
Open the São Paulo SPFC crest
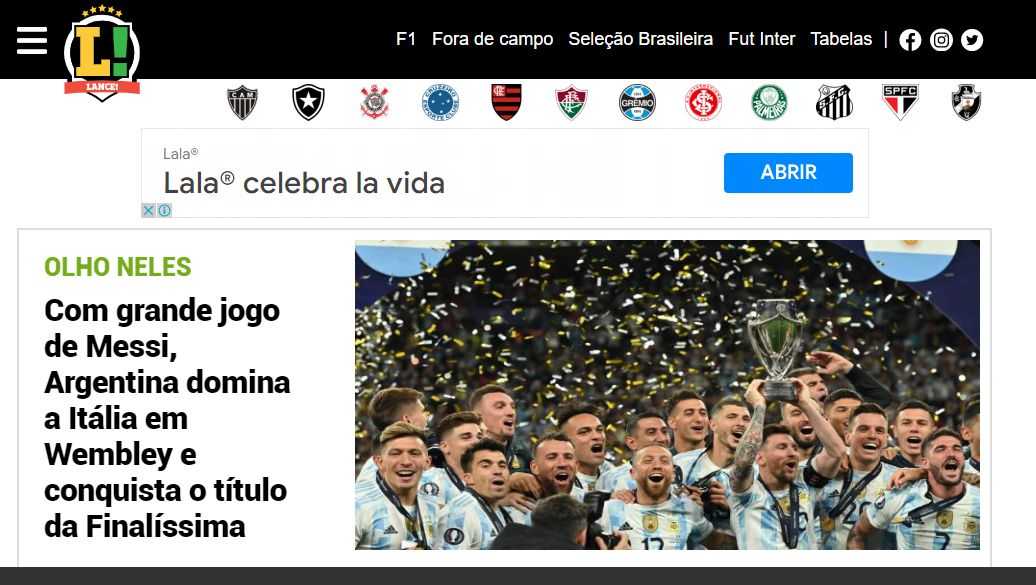901,102
